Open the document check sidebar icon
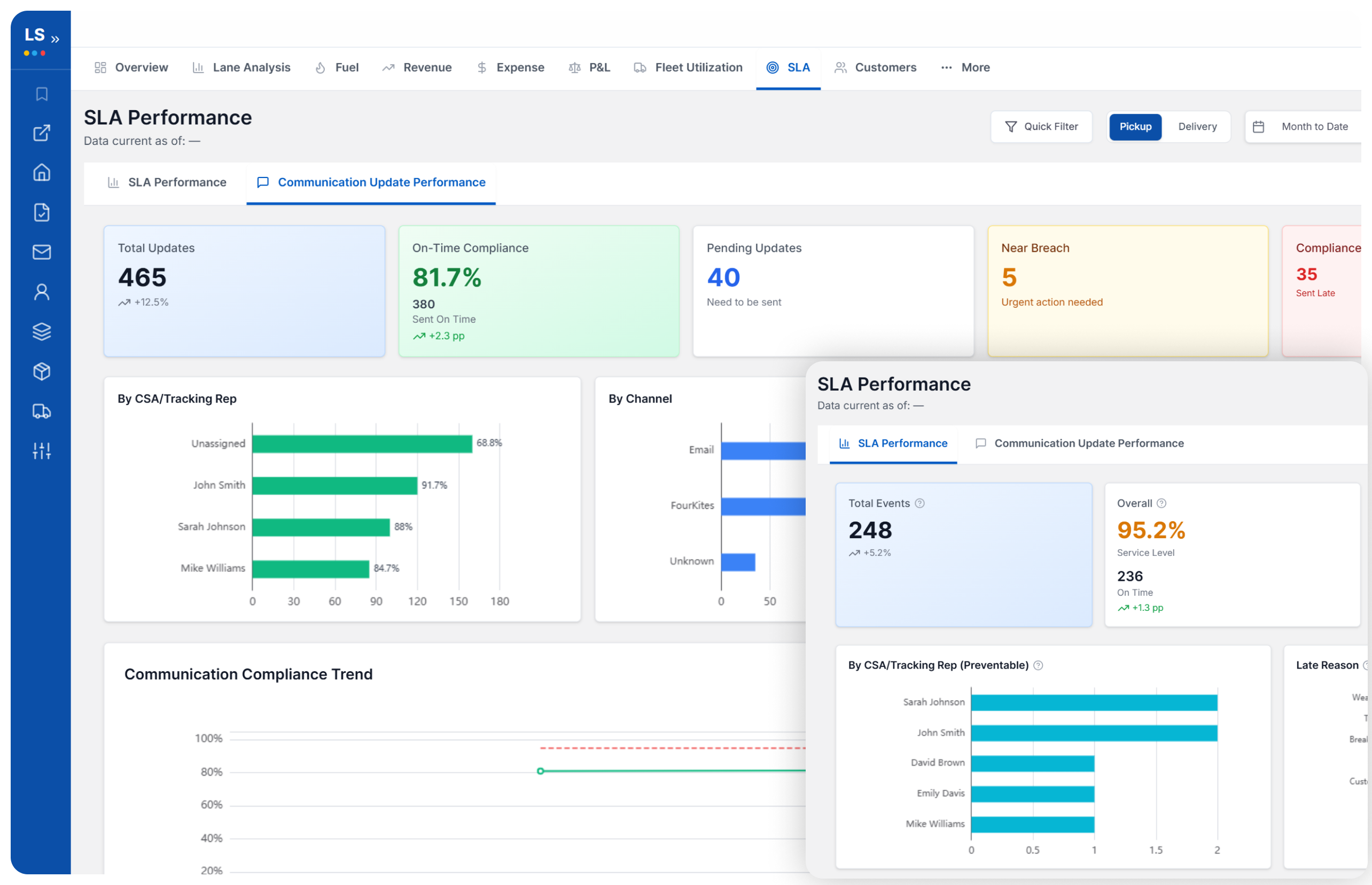The image size is (1372, 885). (41, 212)
